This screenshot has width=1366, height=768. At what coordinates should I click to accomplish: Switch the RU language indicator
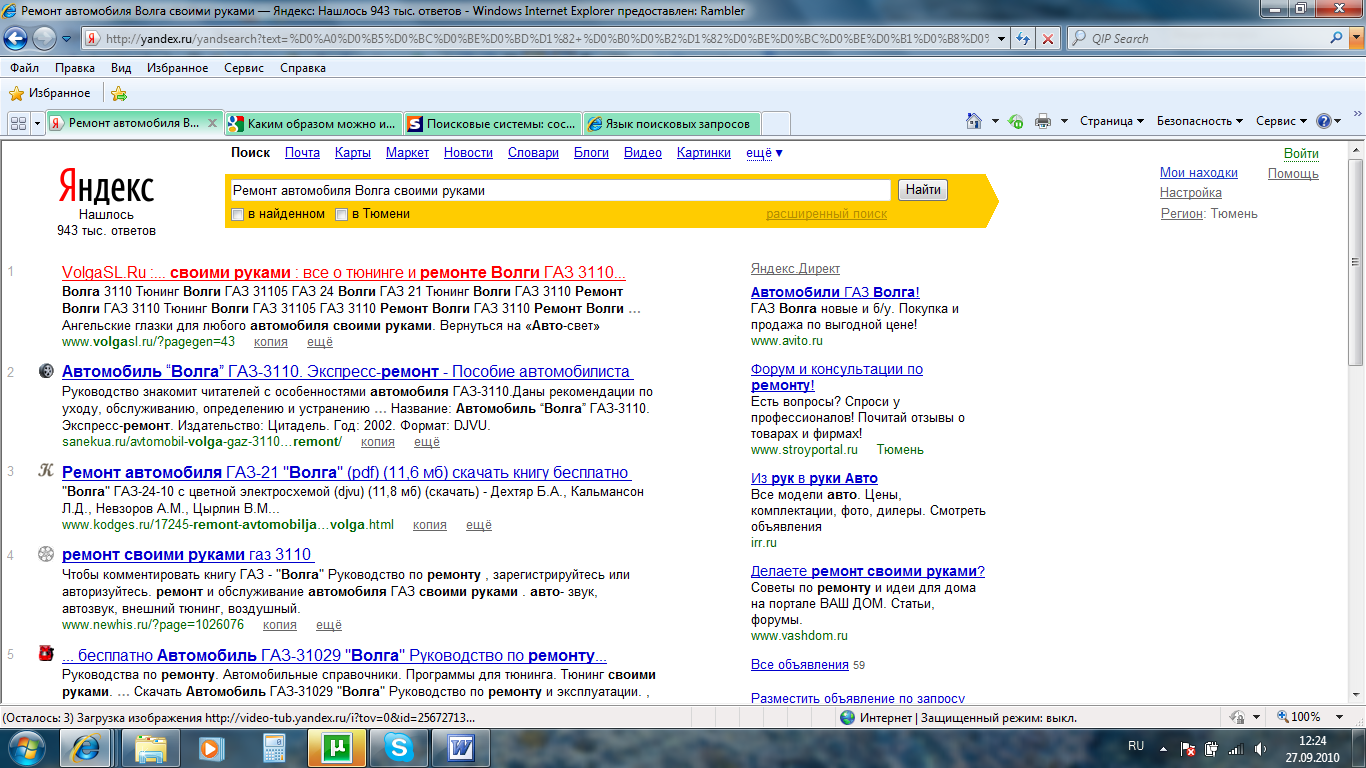point(1135,747)
